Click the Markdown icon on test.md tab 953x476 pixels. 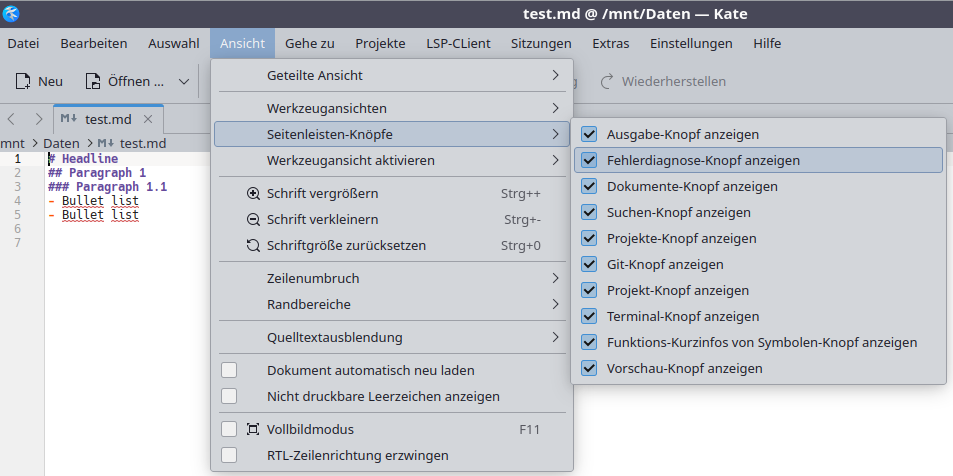point(69,119)
